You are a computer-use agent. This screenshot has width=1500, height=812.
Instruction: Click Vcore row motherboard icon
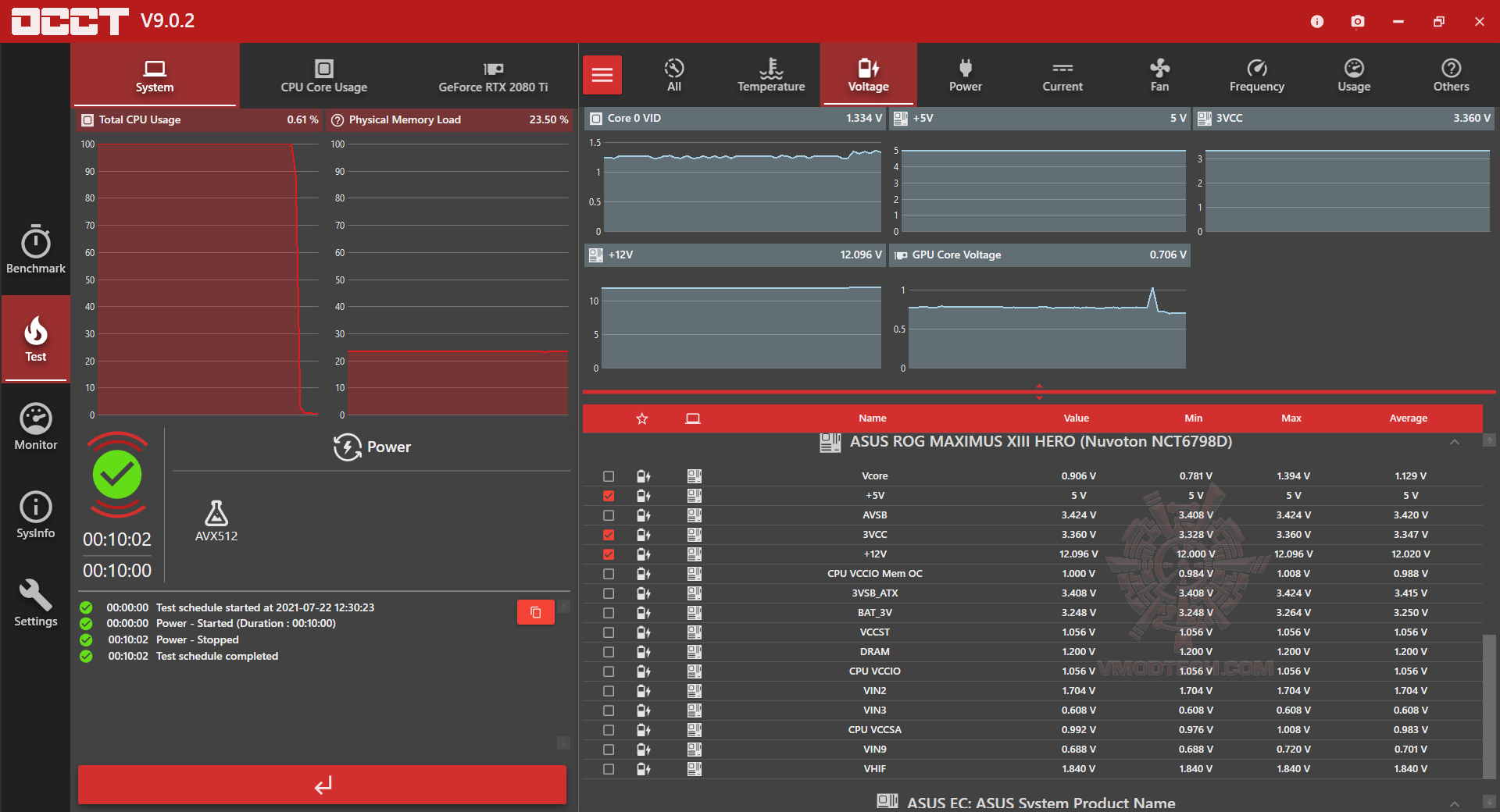coord(695,476)
